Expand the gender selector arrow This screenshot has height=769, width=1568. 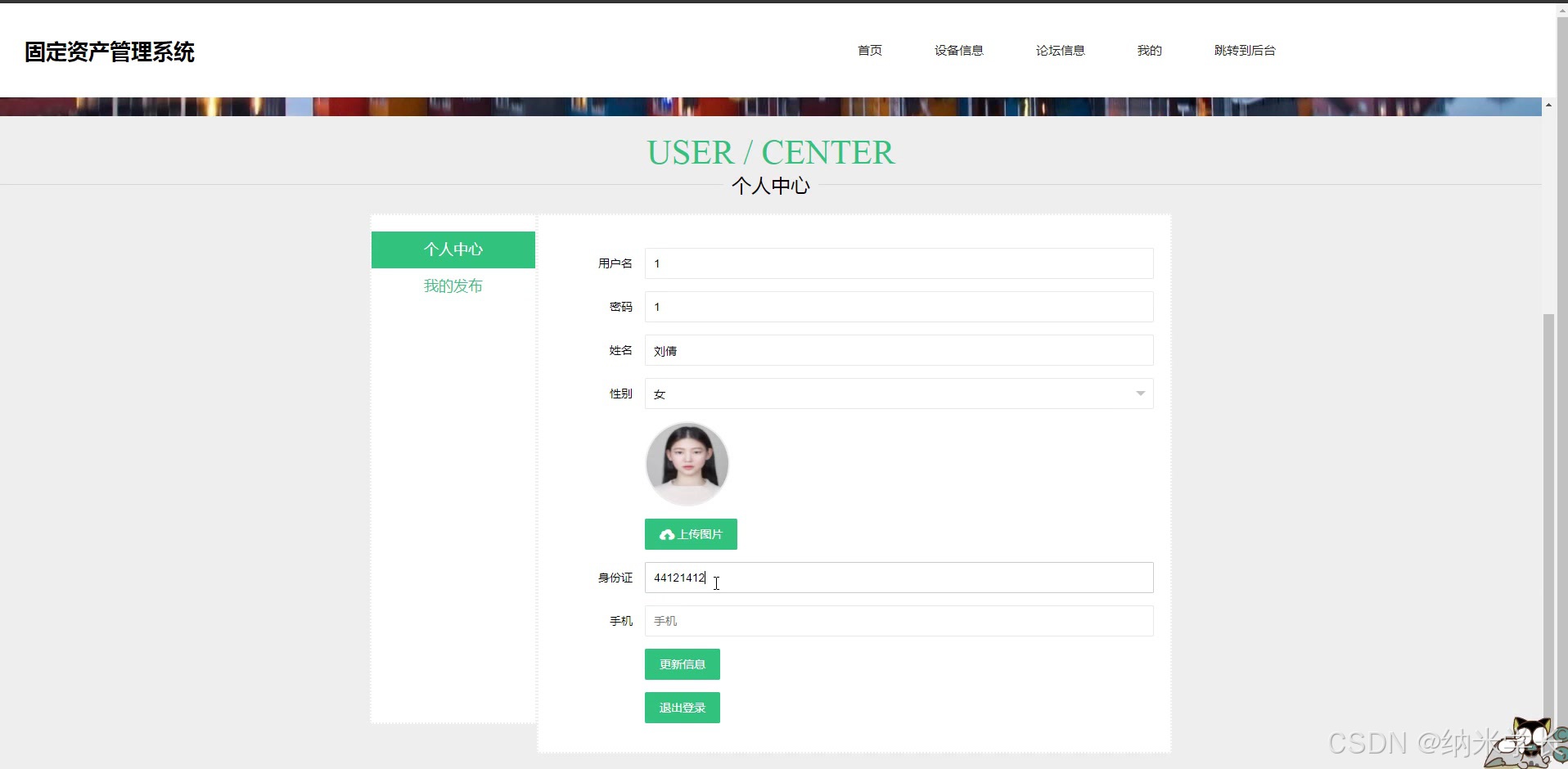(1139, 393)
